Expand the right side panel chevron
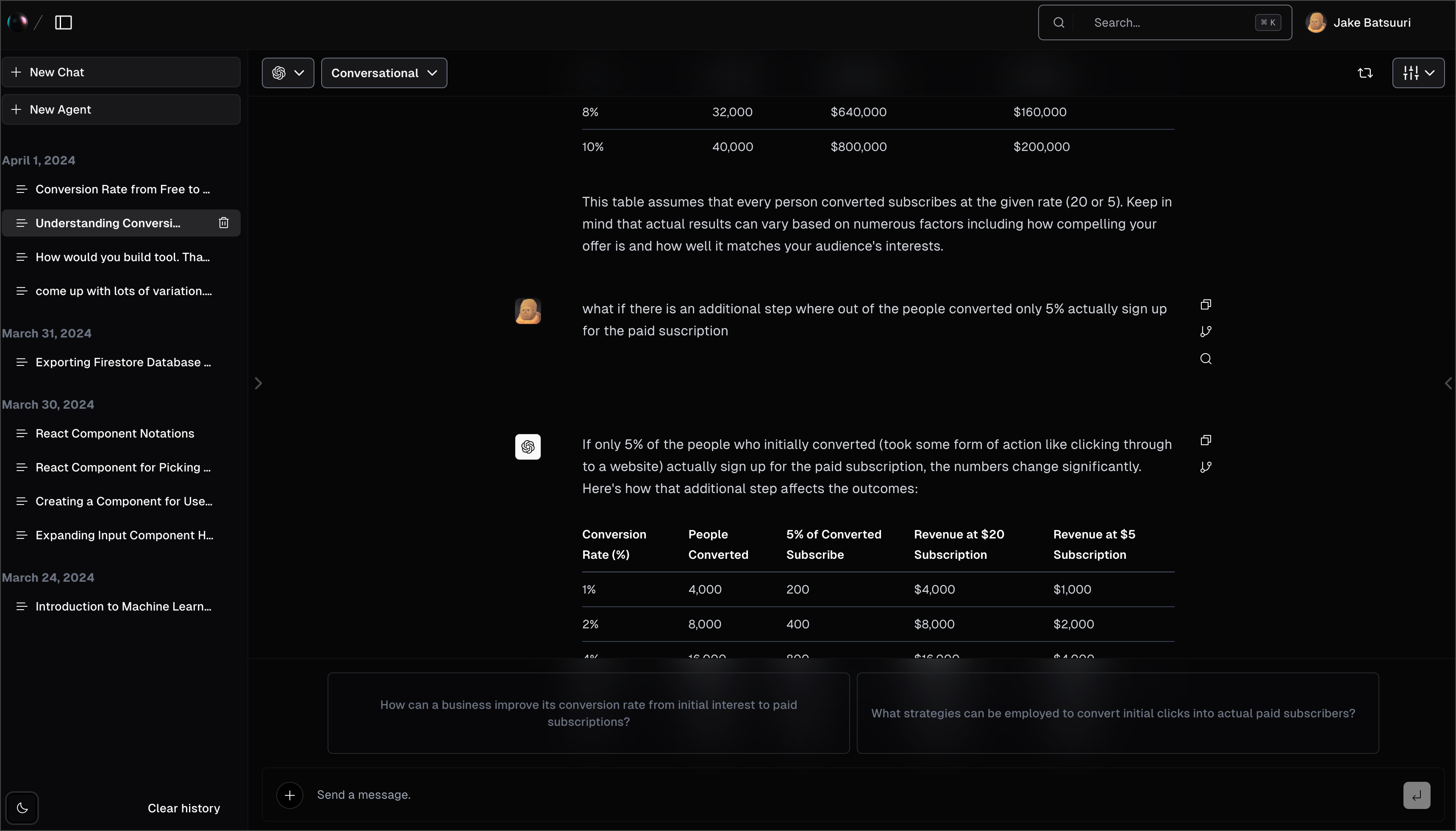1456x831 pixels. click(x=1448, y=384)
